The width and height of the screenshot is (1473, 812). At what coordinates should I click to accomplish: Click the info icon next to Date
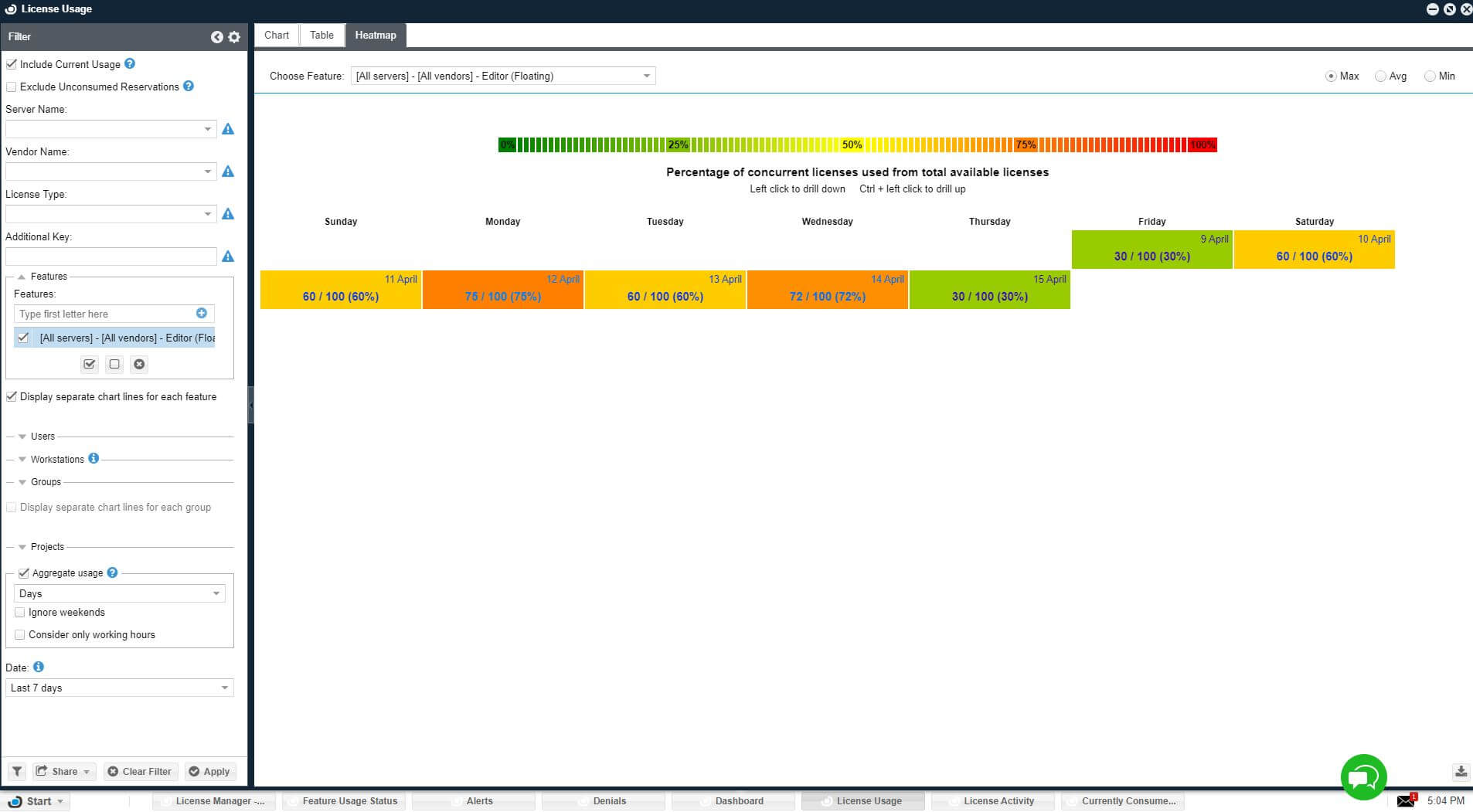39,667
